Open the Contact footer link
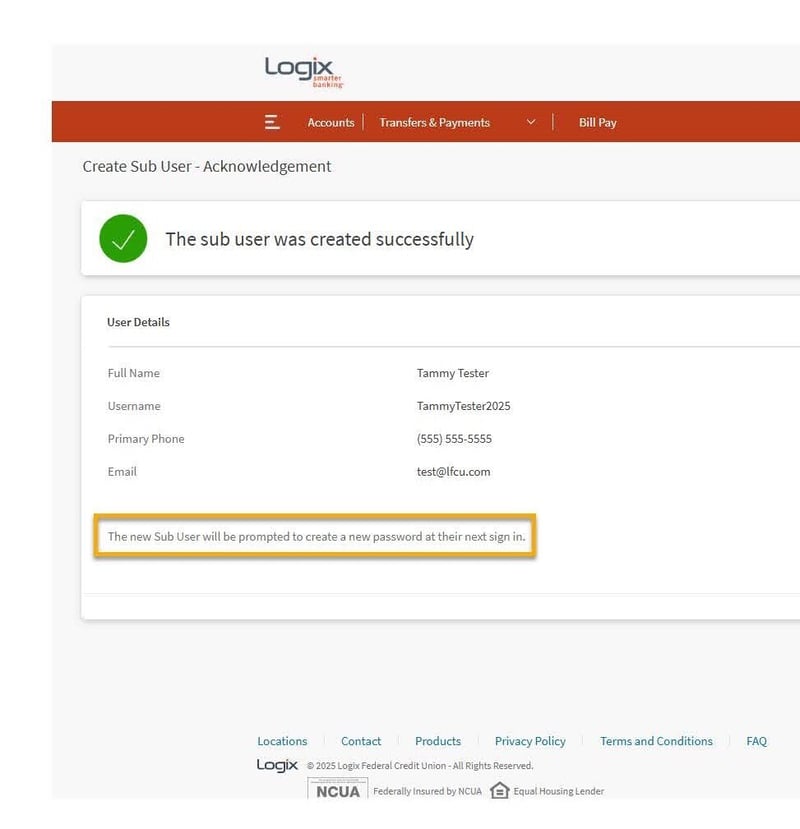This screenshot has width=800, height=829. coord(361,741)
